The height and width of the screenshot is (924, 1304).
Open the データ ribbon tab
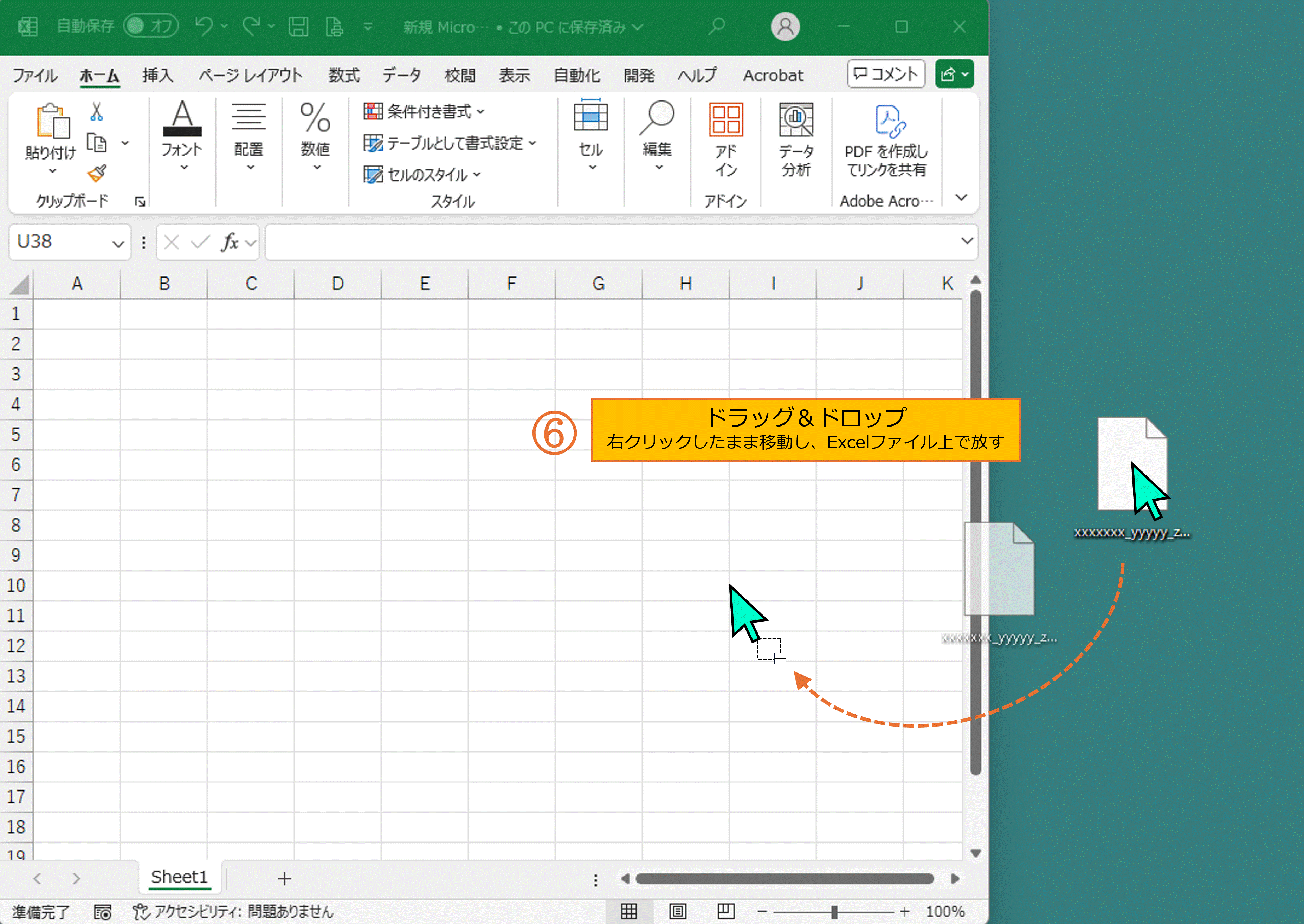(x=401, y=75)
